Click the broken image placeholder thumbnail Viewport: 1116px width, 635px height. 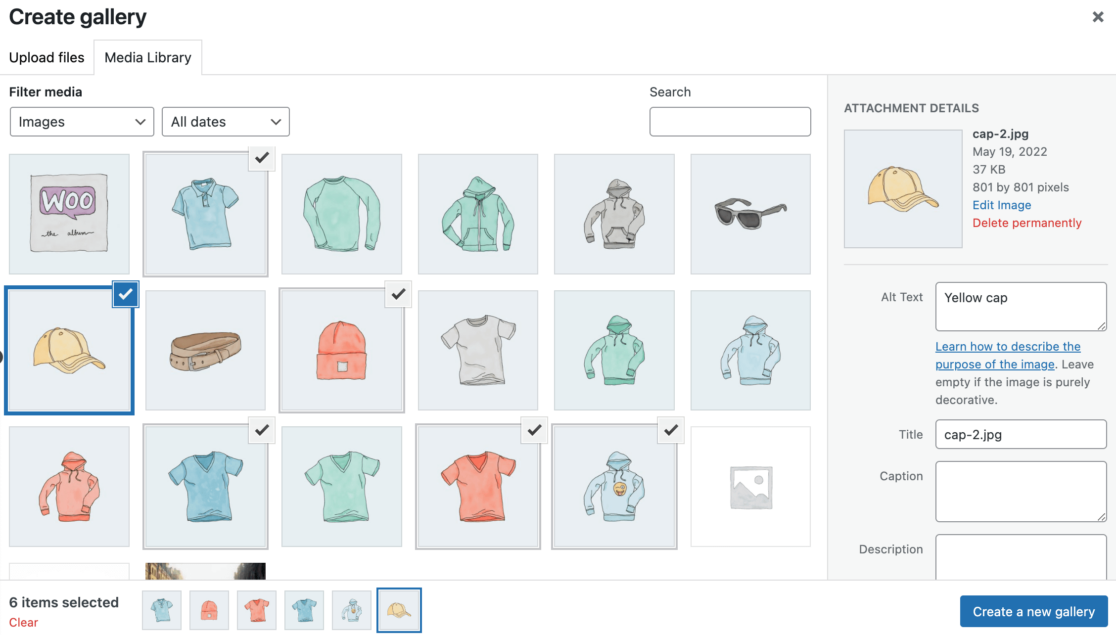(x=750, y=486)
